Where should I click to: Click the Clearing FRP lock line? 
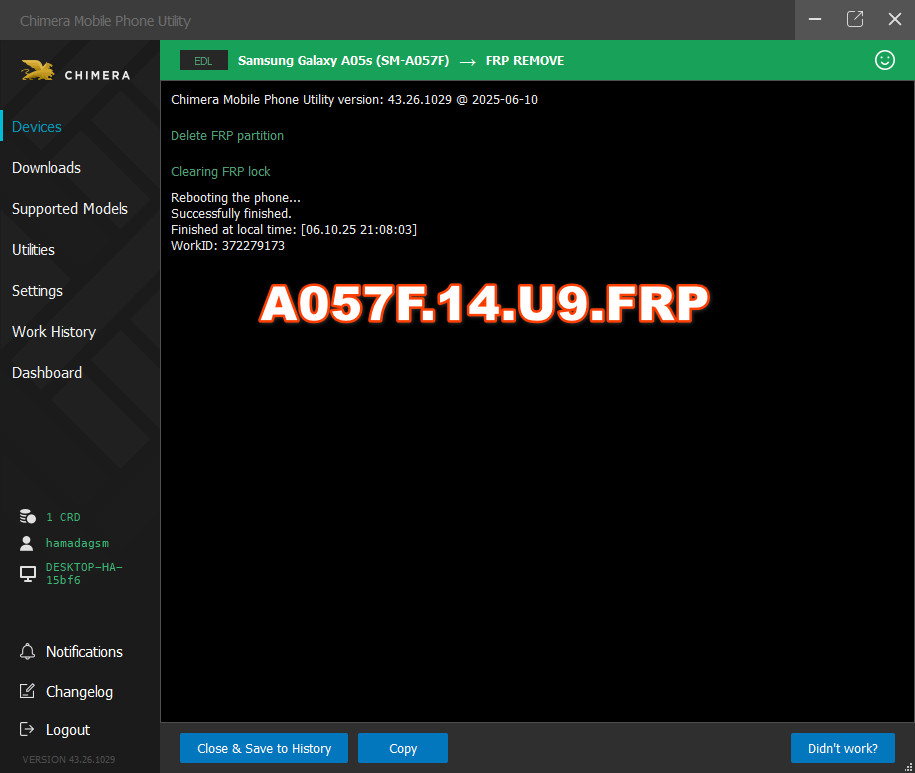[x=221, y=172]
